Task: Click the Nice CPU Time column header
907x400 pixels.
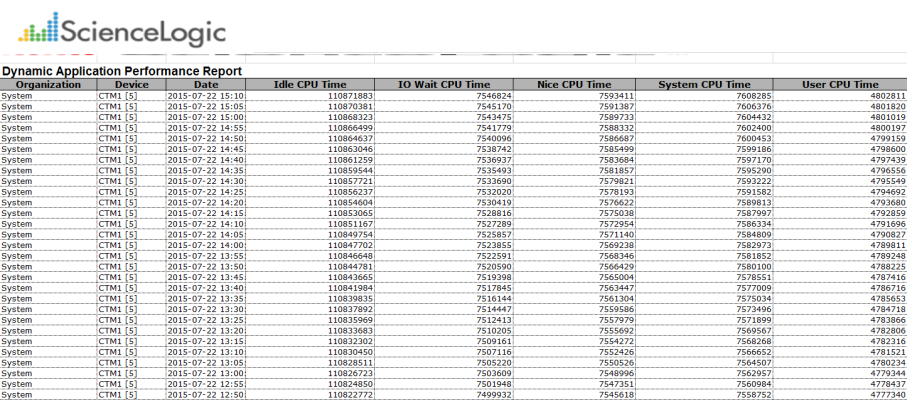Action: tap(574, 85)
